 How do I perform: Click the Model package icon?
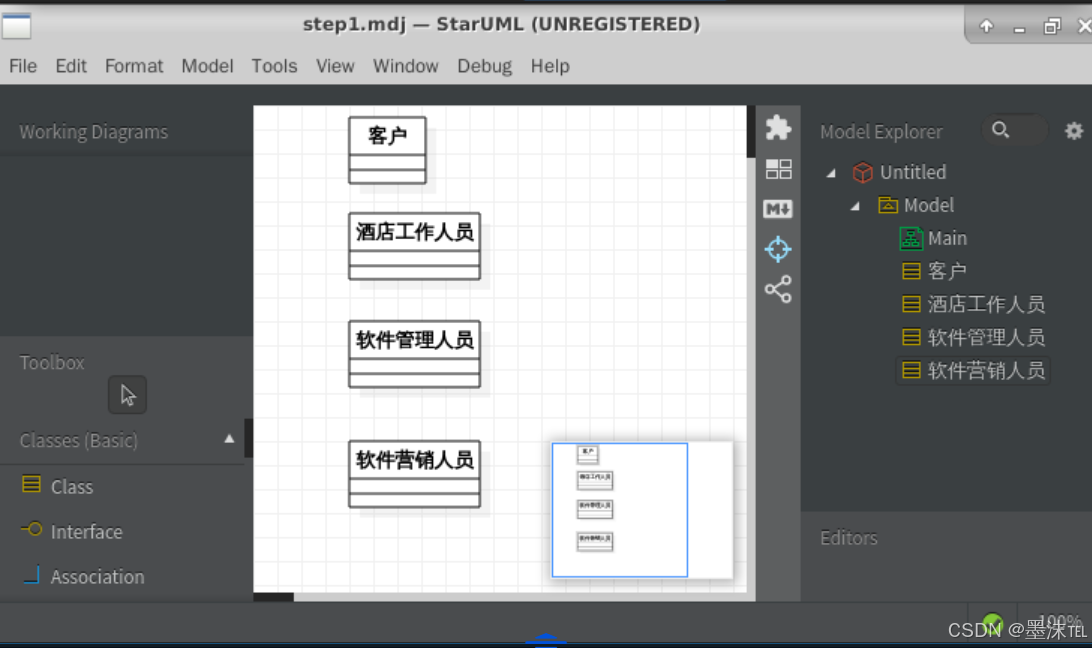888,205
